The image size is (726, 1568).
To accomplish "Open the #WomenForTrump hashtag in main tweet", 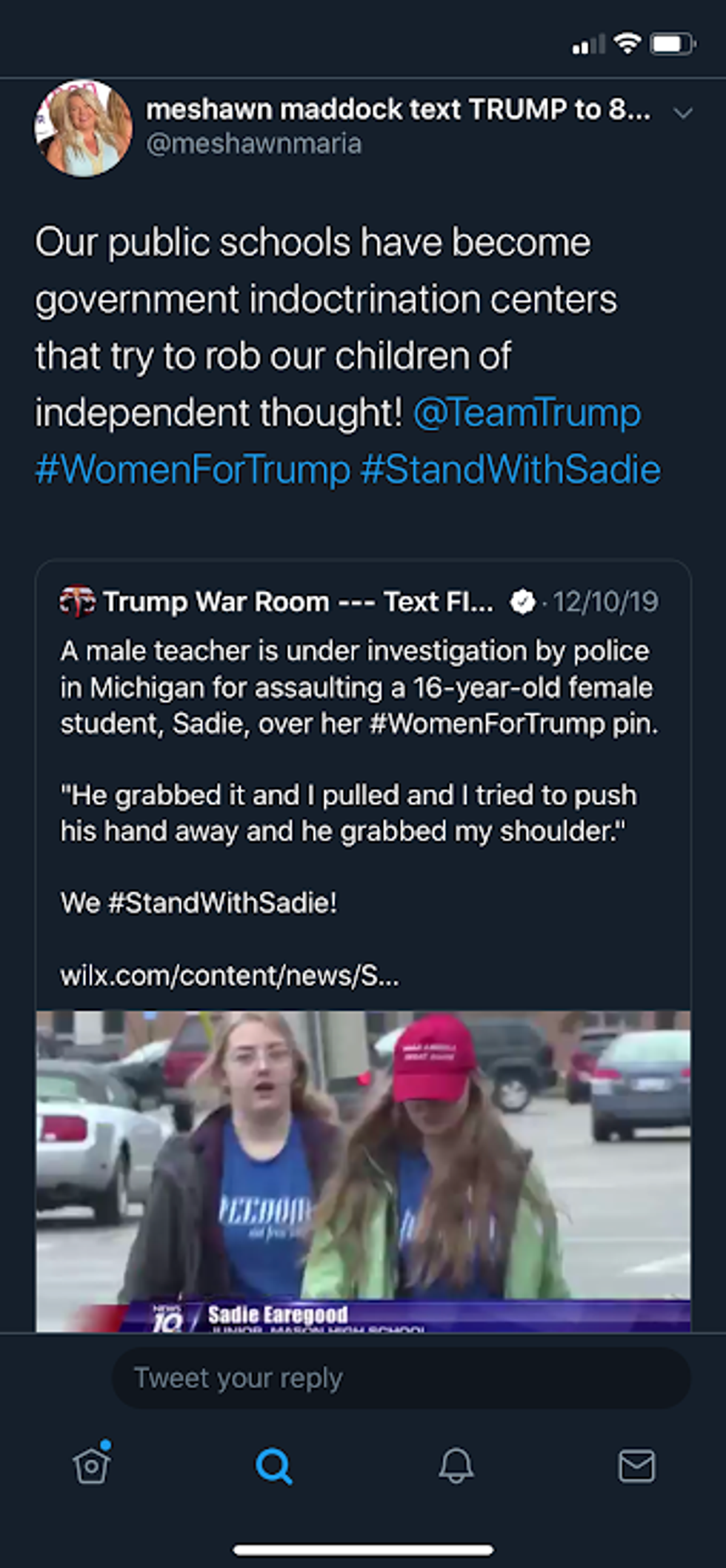I will [193, 469].
